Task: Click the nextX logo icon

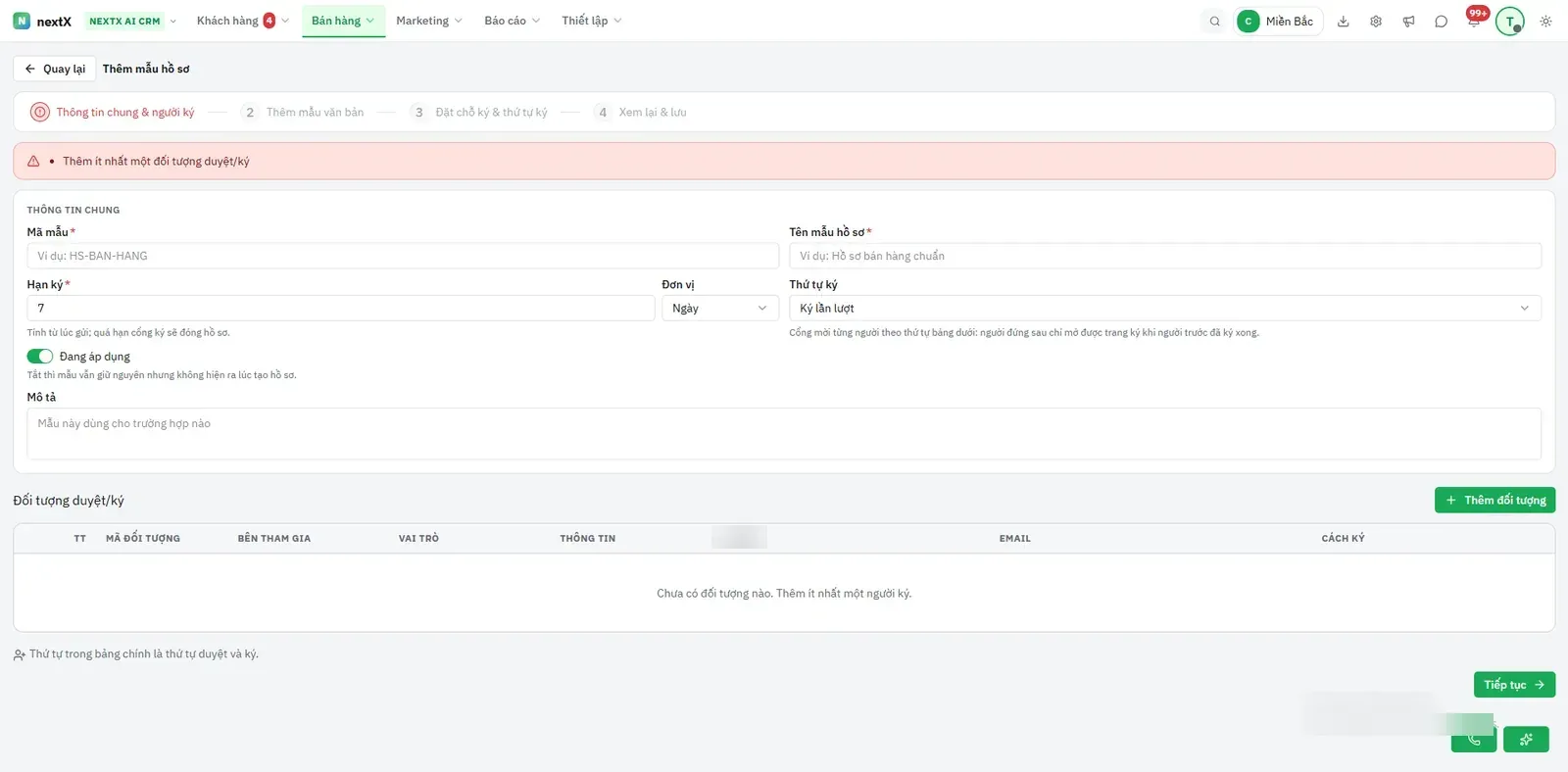Action: pyautogui.click(x=22, y=21)
